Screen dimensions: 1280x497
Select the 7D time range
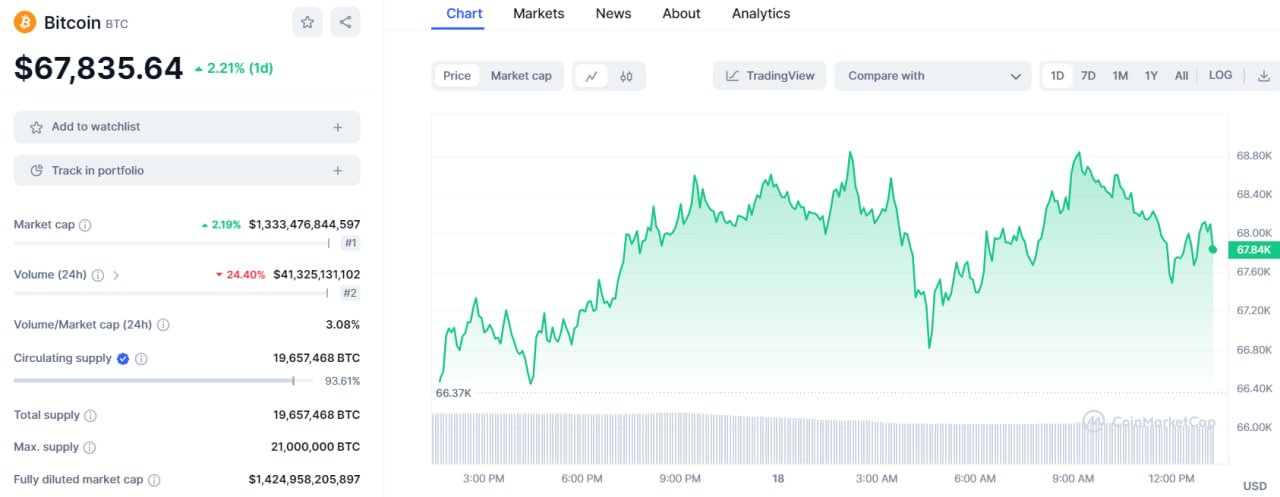(x=1088, y=76)
